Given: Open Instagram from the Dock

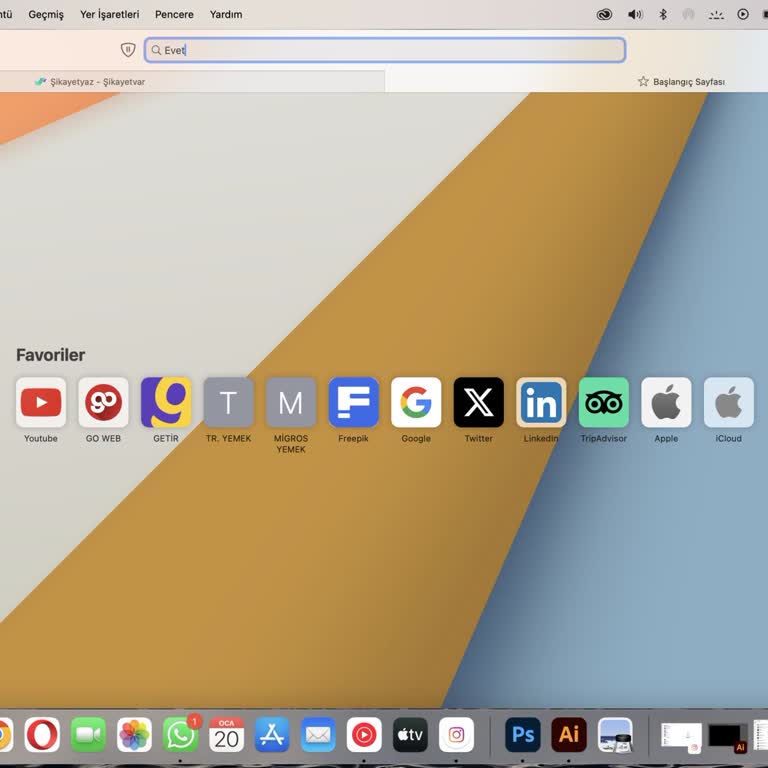Looking at the screenshot, I should tap(456, 734).
